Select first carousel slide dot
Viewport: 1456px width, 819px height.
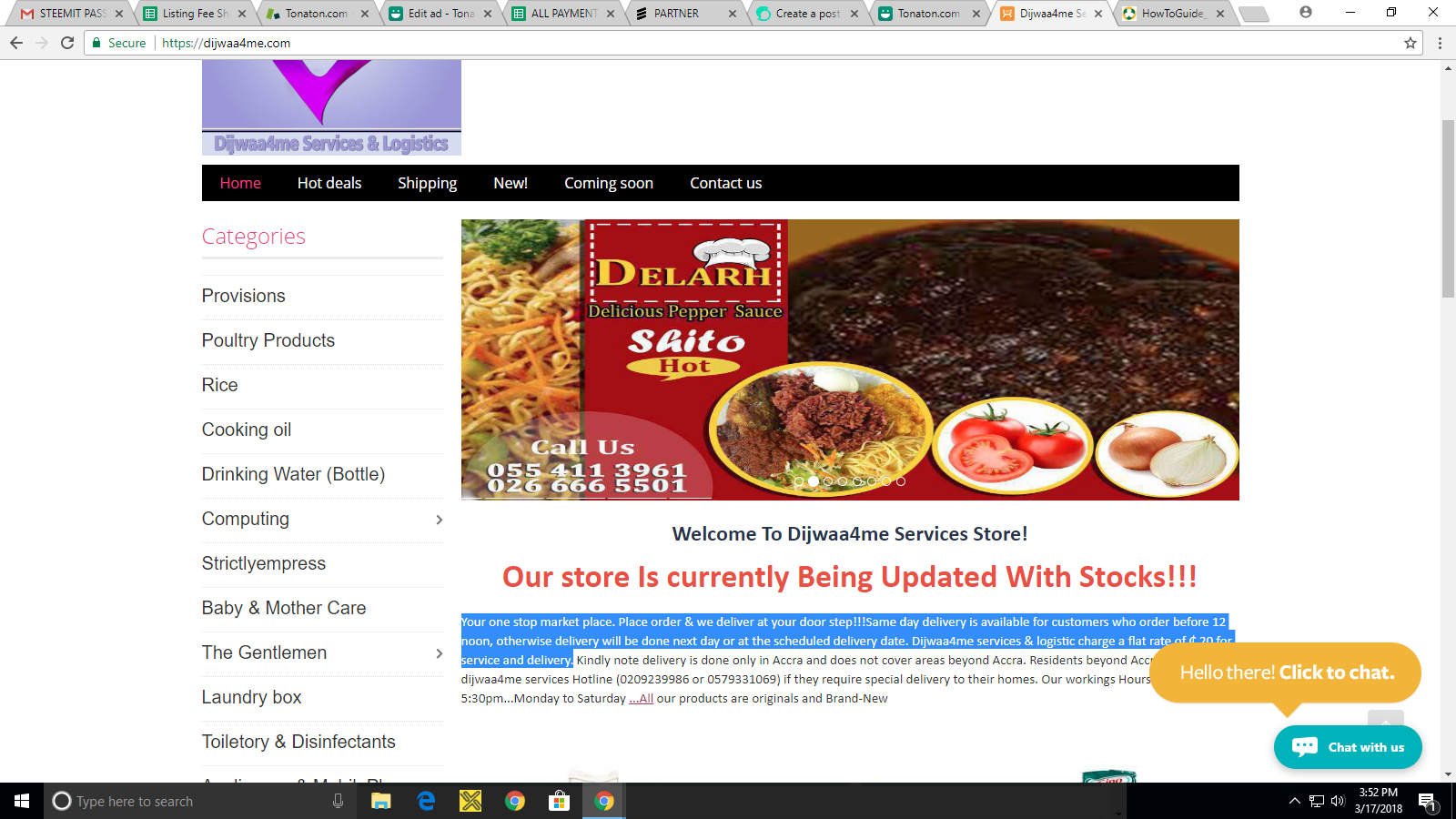click(799, 481)
